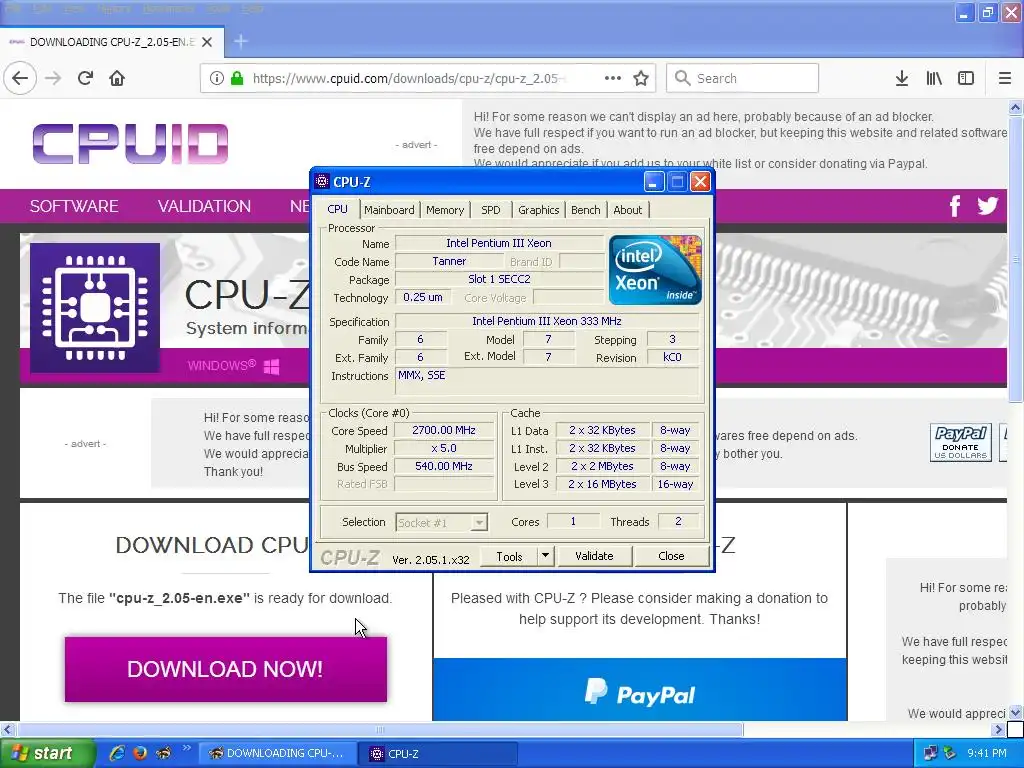The height and width of the screenshot is (768, 1024).
Task: Open SOFTWARE in the site navigation
Action: tap(74, 206)
